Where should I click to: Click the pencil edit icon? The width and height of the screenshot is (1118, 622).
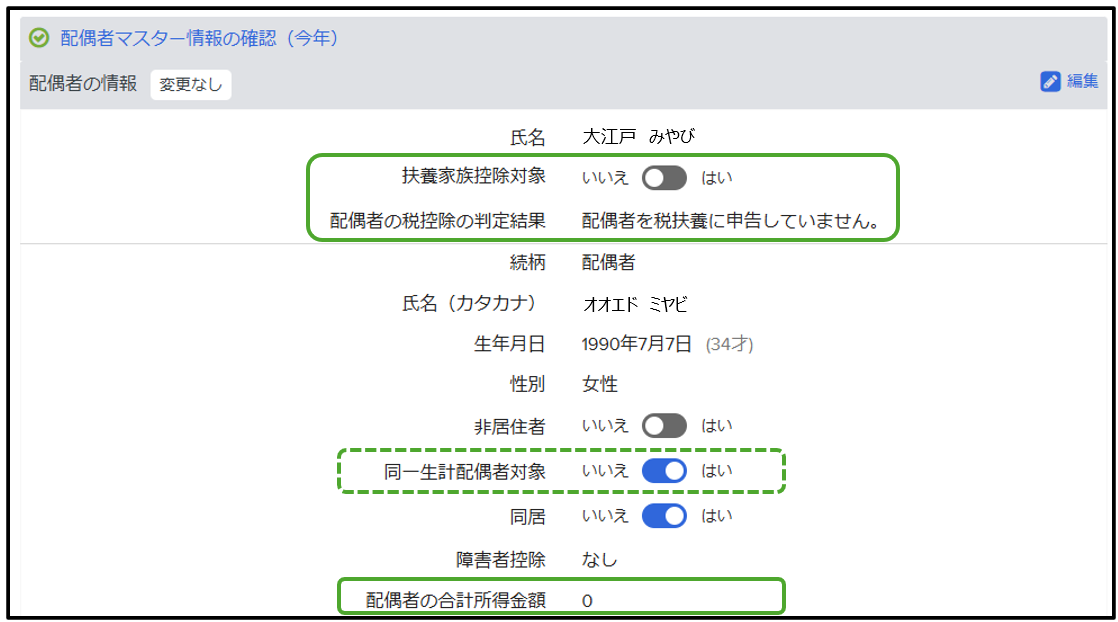coord(1050,82)
